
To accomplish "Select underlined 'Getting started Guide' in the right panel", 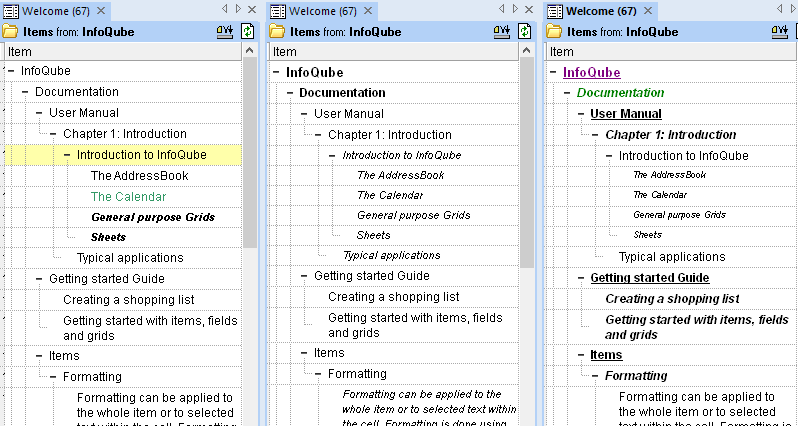I will (x=649, y=278).
